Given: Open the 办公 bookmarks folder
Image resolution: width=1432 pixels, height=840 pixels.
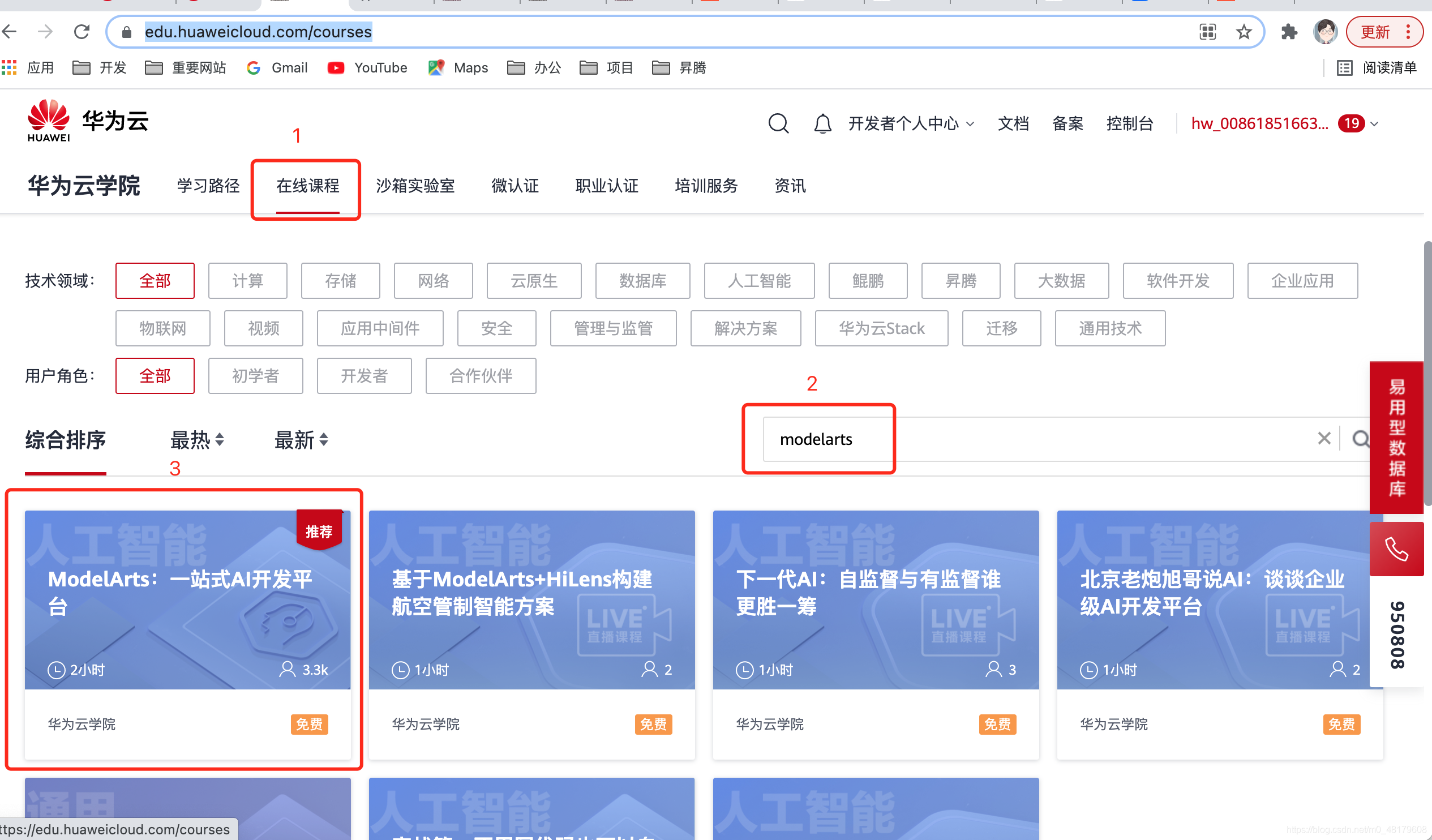Looking at the screenshot, I should pos(534,67).
